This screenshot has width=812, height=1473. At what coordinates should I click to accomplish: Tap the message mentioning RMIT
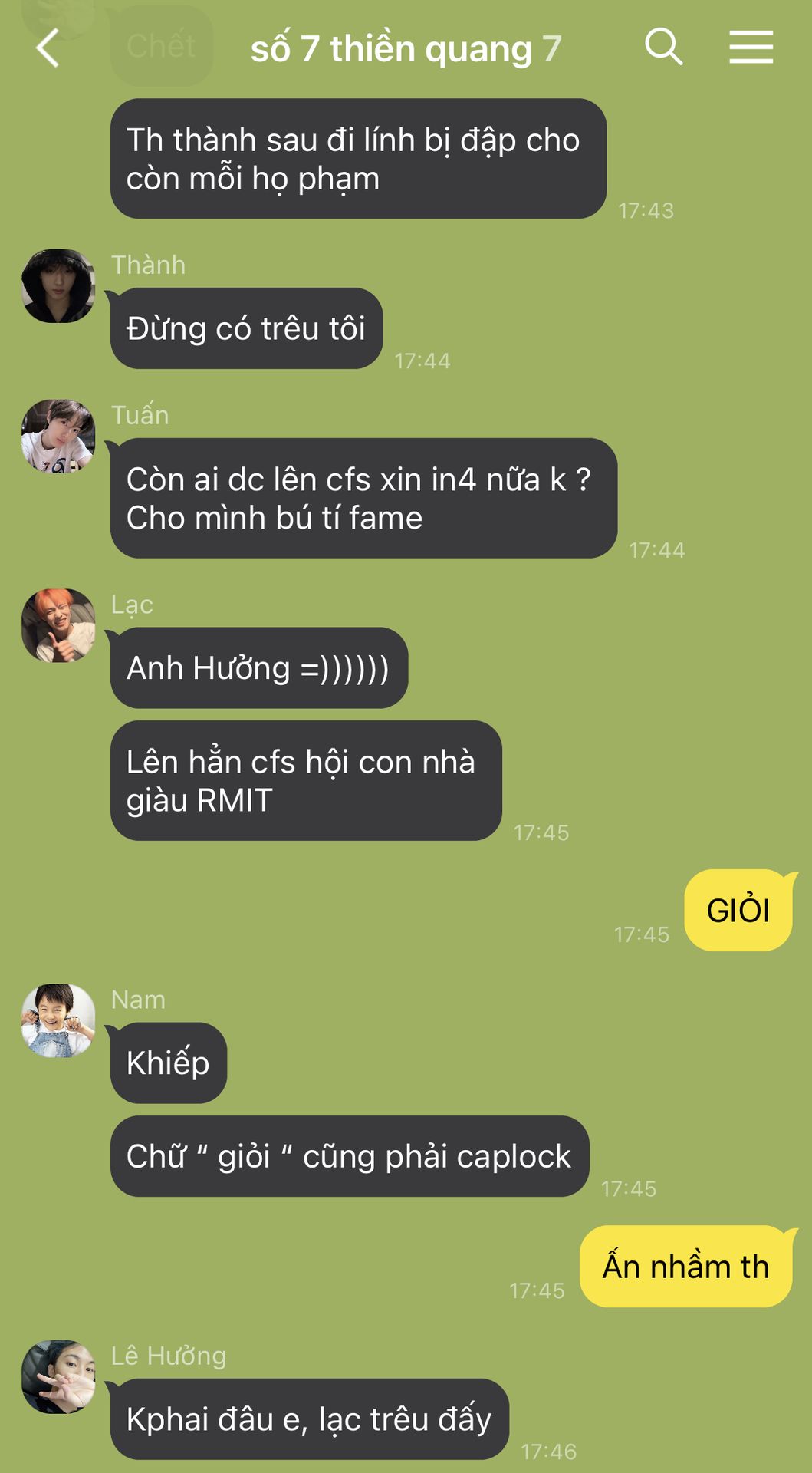click(x=306, y=780)
